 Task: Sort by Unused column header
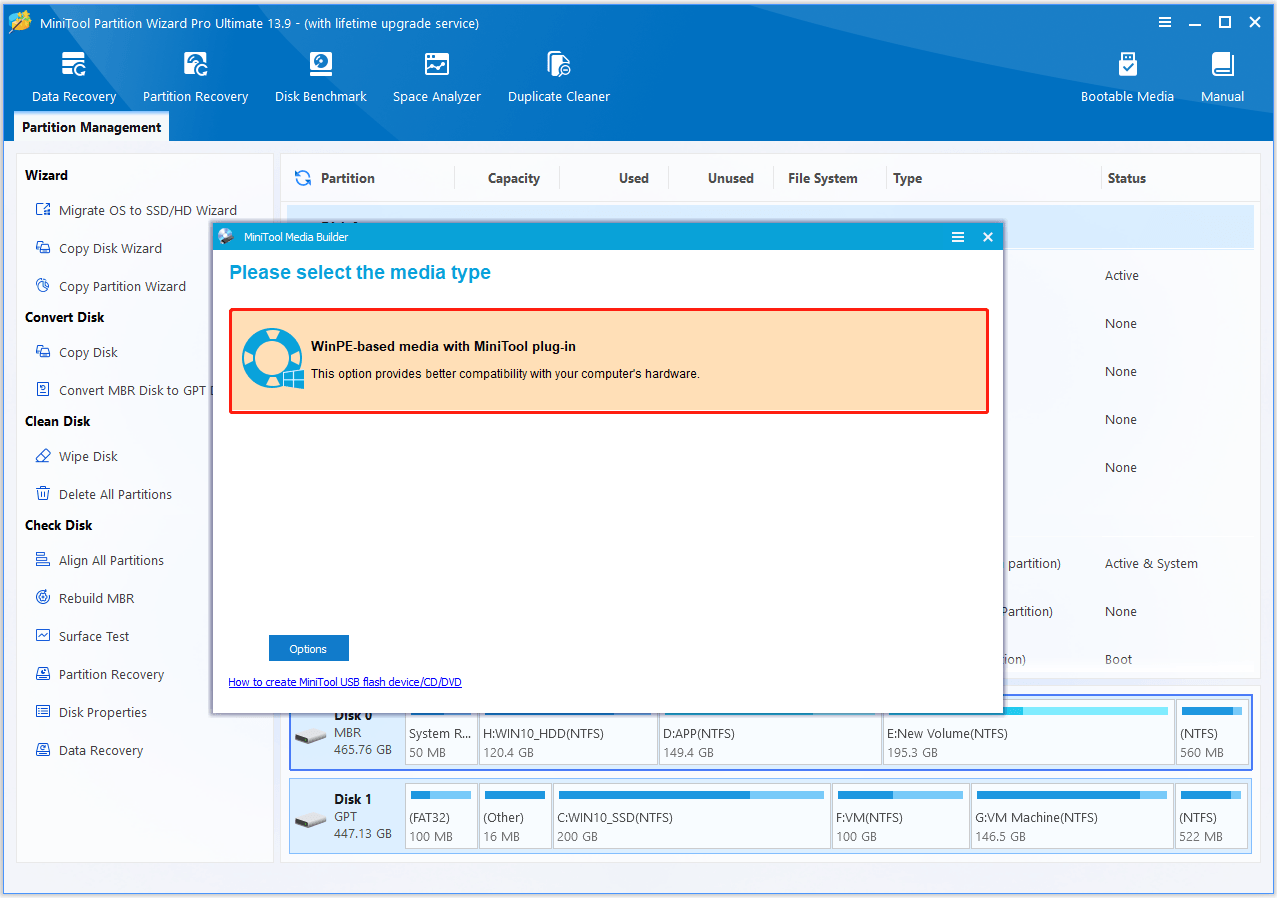click(x=731, y=178)
